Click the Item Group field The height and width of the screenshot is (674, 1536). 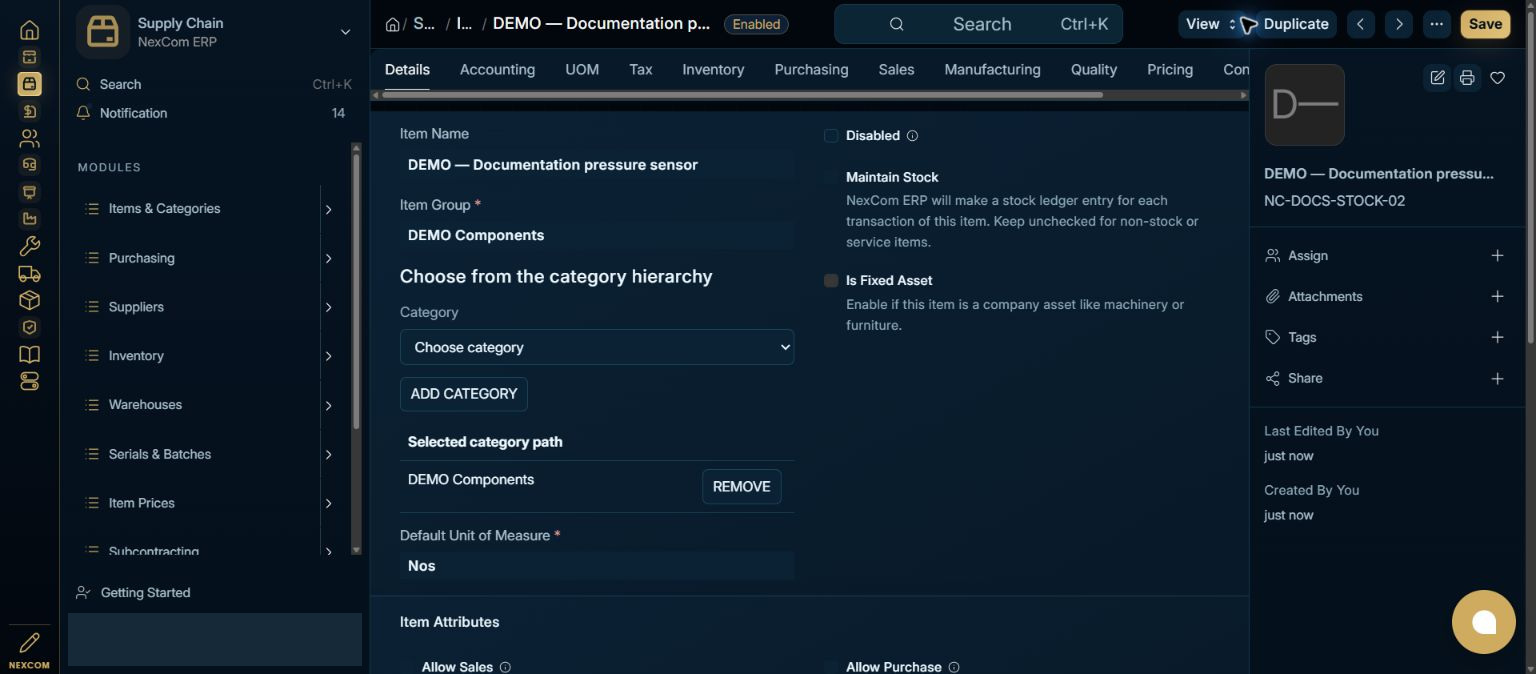597,235
